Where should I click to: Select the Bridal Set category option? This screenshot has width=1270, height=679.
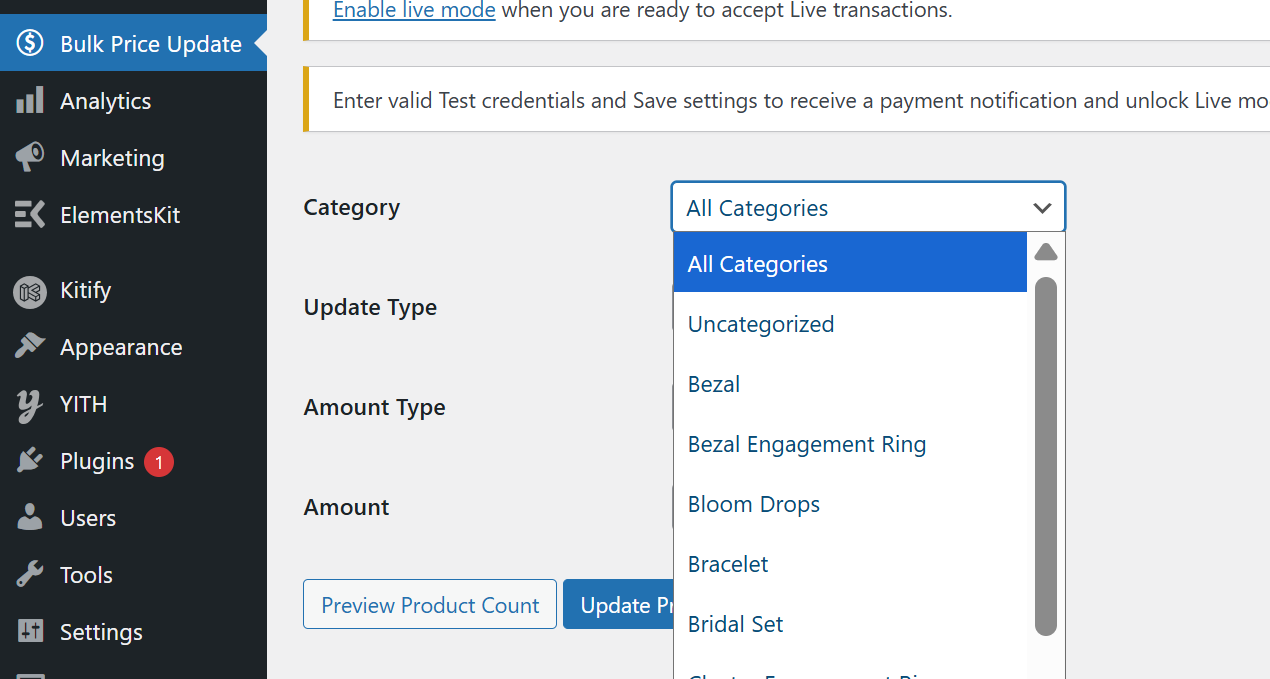[736, 624]
